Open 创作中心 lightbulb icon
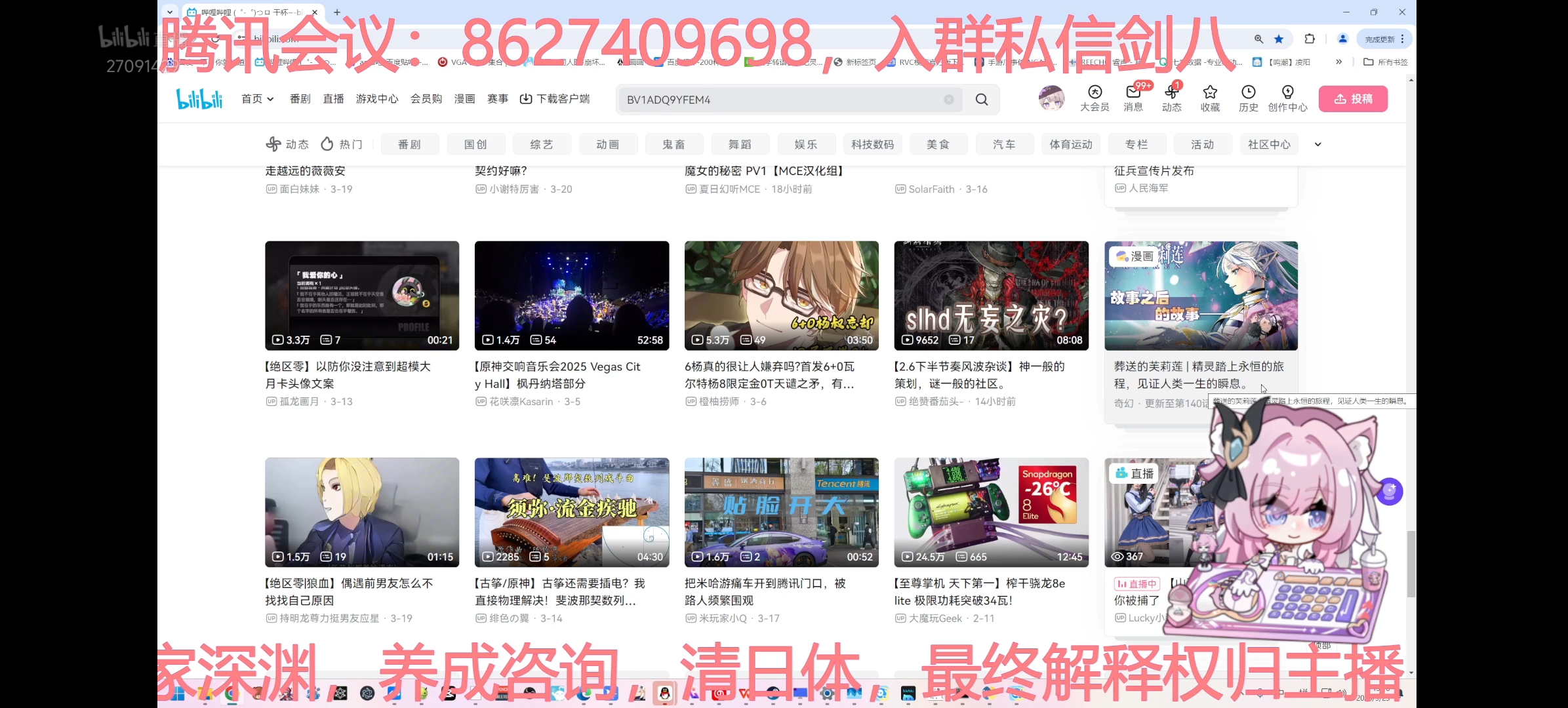Image resolution: width=1568 pixels, height=708 pixels. pos(1287,98)
